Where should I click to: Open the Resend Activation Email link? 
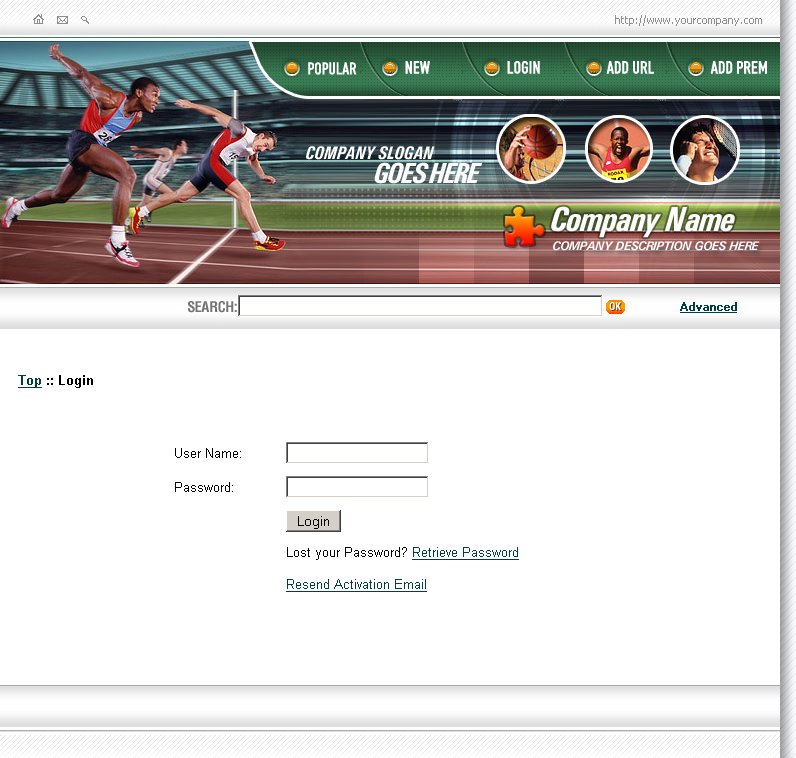coord(356,584)
